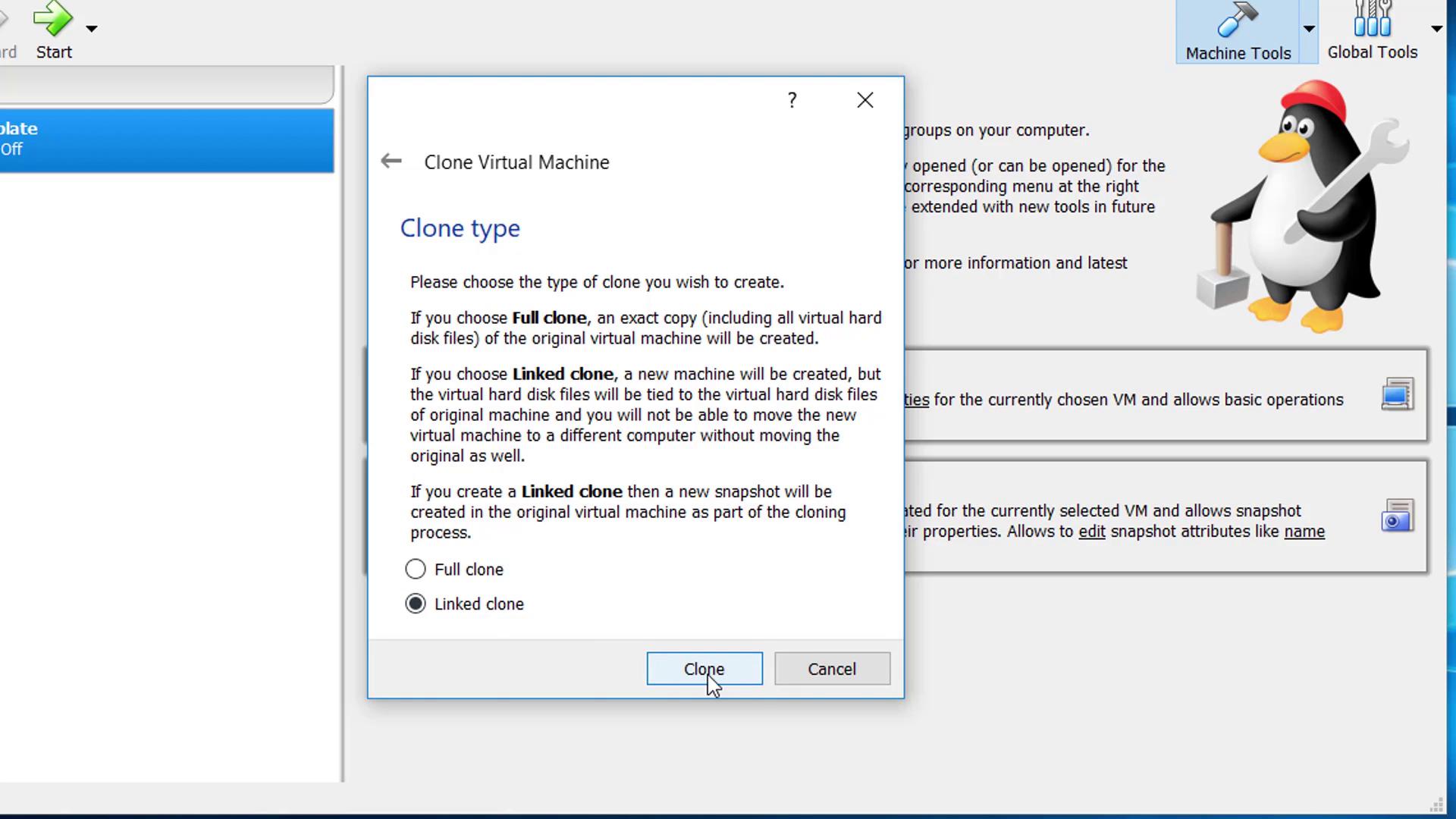Click the back arrow in Clone dialog
This screenshot has height=819, width=1456.
(x=391, y=161)
